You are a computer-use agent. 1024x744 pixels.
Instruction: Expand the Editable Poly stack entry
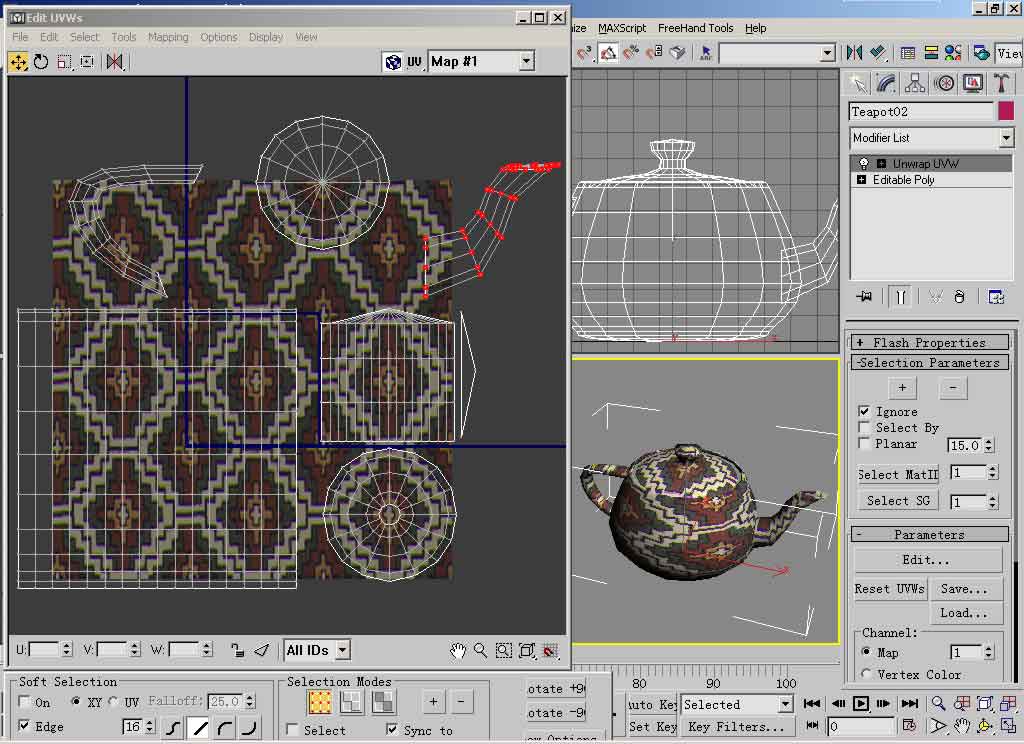click(x=861, y=180)
